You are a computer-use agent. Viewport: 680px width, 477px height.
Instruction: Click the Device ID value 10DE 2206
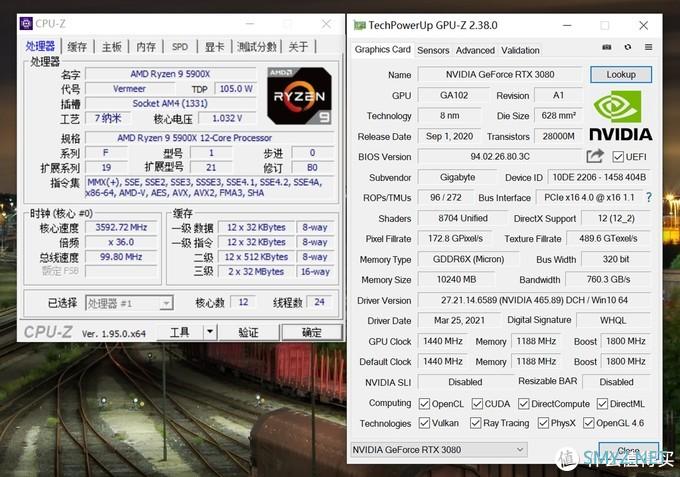(x=599, y=177)
